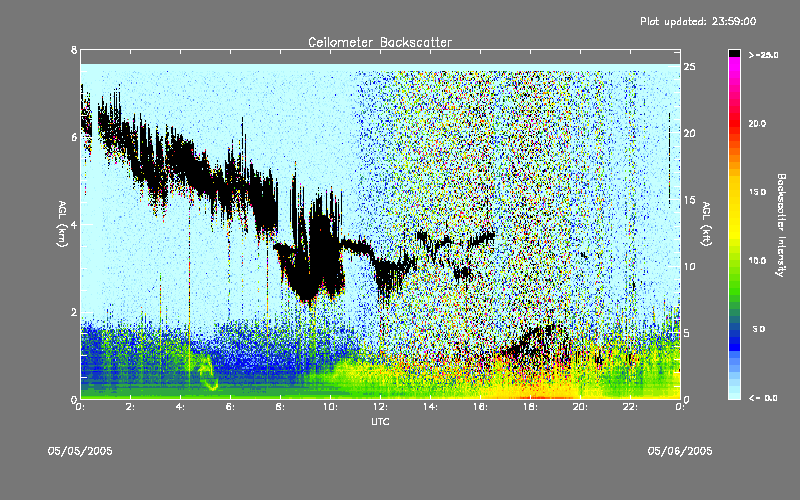Click the x-axis tick label 6:
The width and height of the screenshot is (800, 500).
[231, 407]
